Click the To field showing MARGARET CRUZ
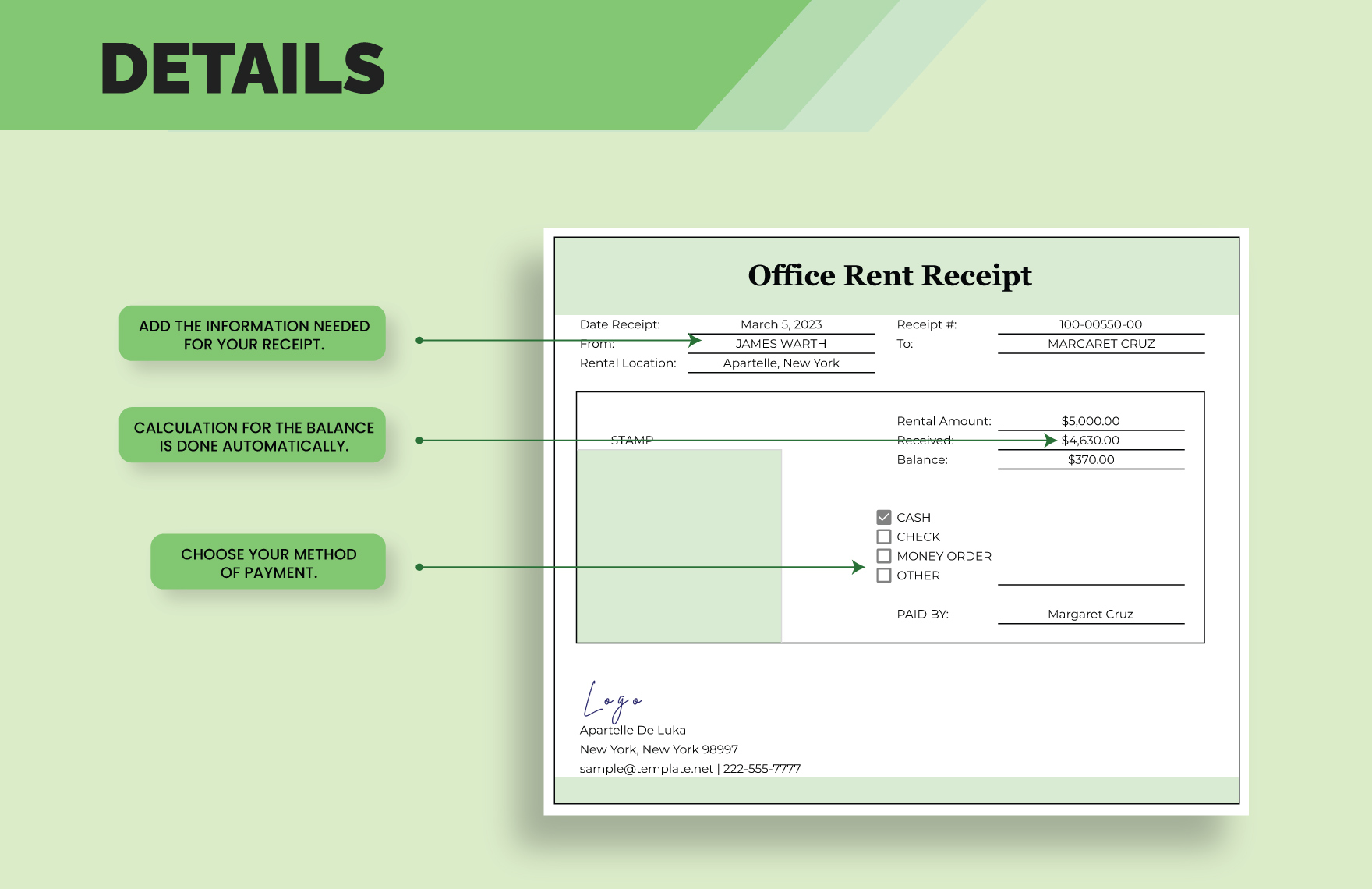The image size is (1372, 889). 1102,343
